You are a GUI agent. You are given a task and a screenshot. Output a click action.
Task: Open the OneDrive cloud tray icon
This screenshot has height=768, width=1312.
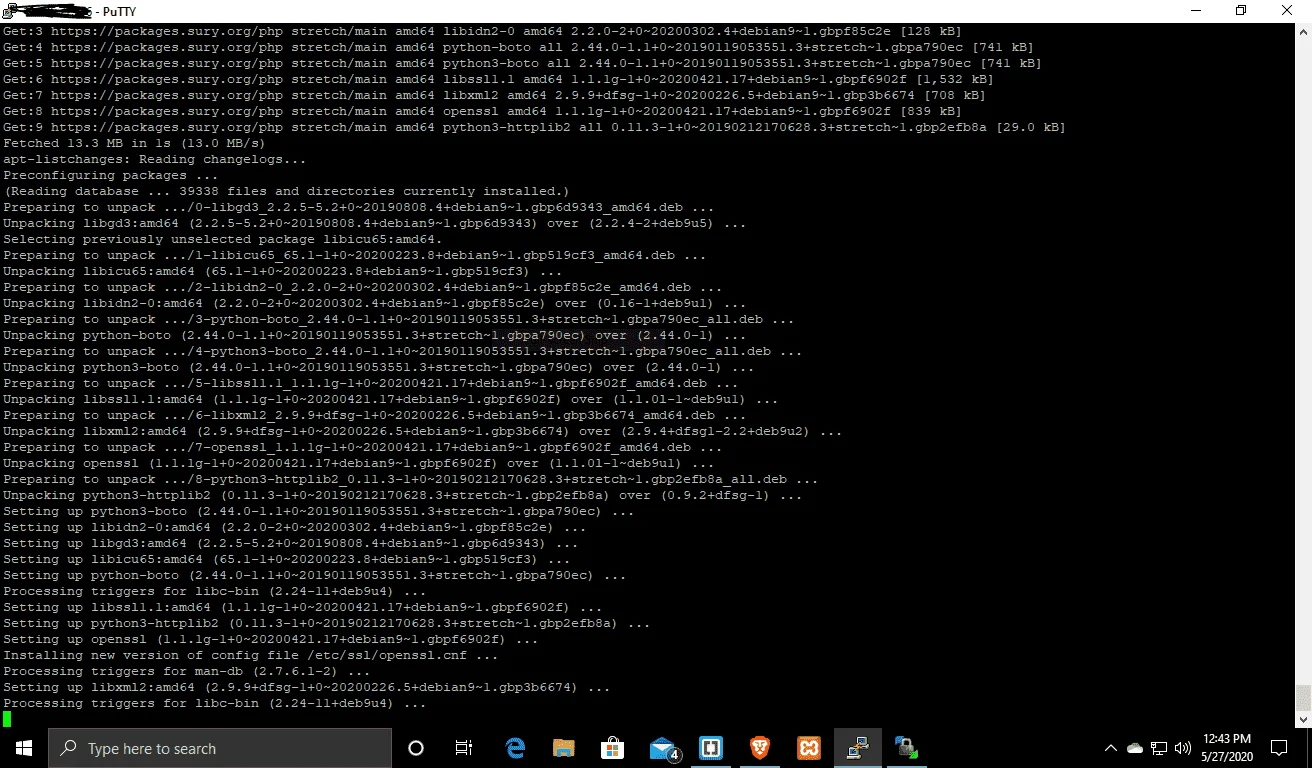(x=1135, y=748)
